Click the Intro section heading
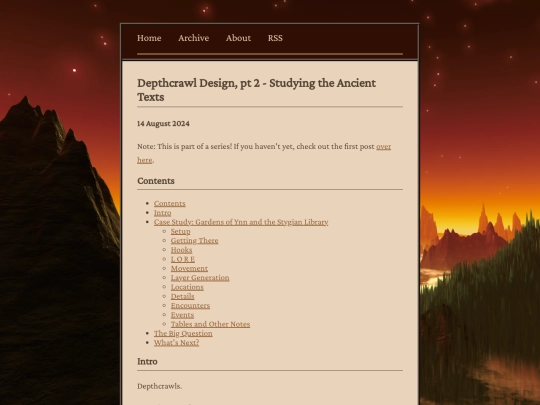 click(x=147, y=361)
